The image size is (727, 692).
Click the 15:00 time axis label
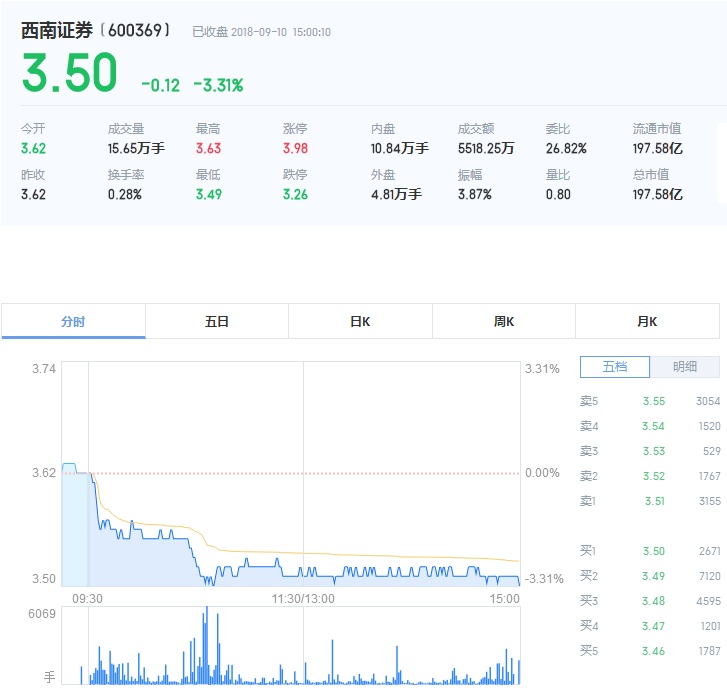click(504, 599)
